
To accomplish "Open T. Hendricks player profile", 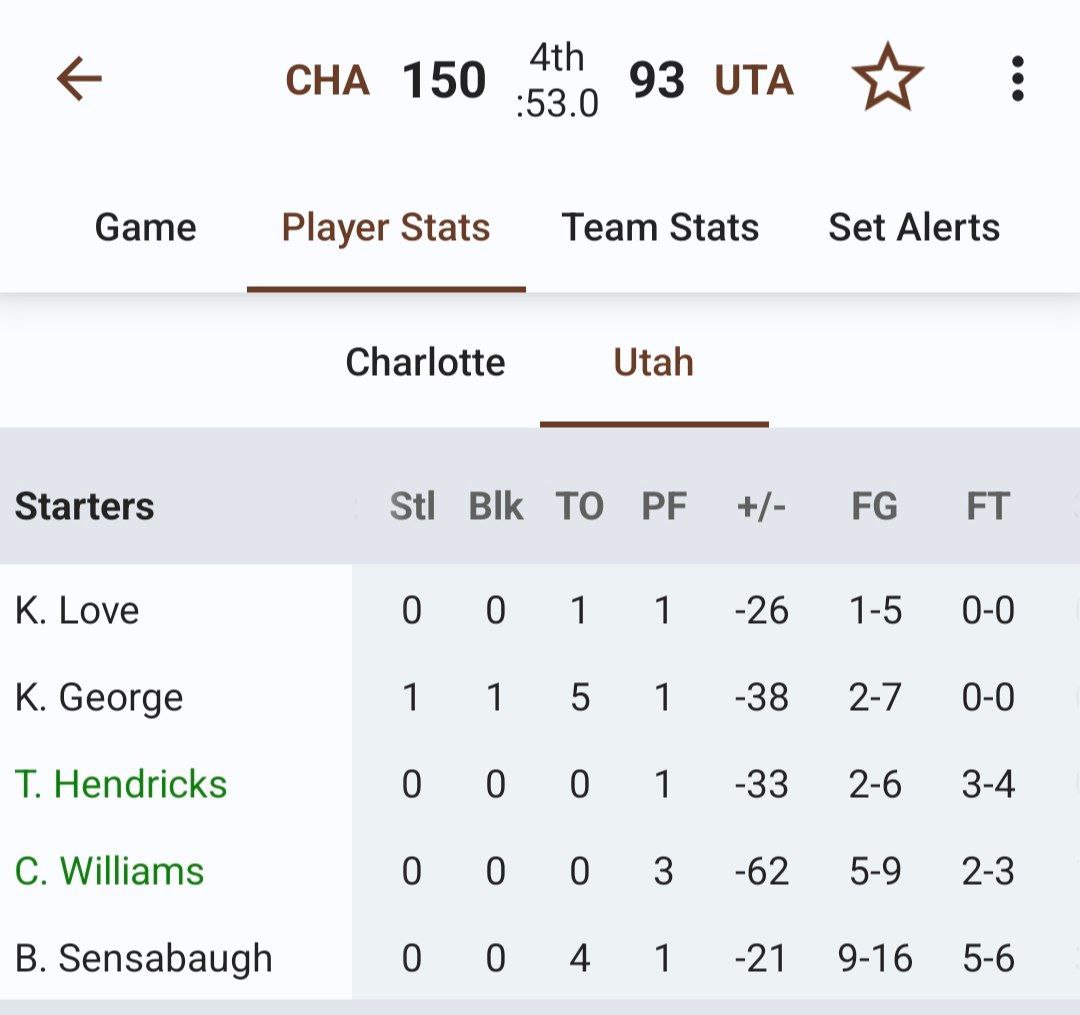I will [121, 784].
